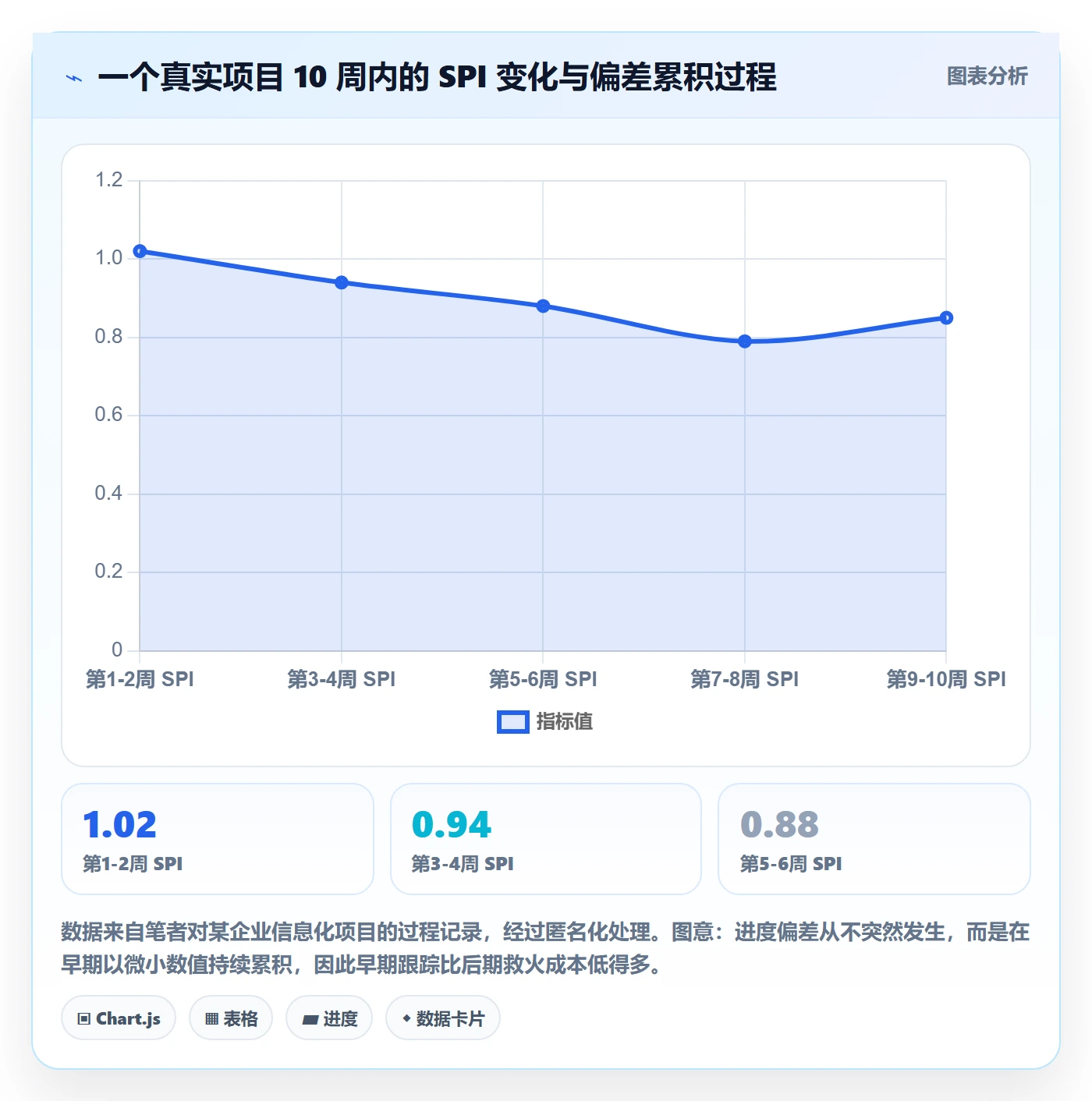Open the 1.02 第1-2周 SPI stat card
1092x1101 pixels.
coord(218,839)
